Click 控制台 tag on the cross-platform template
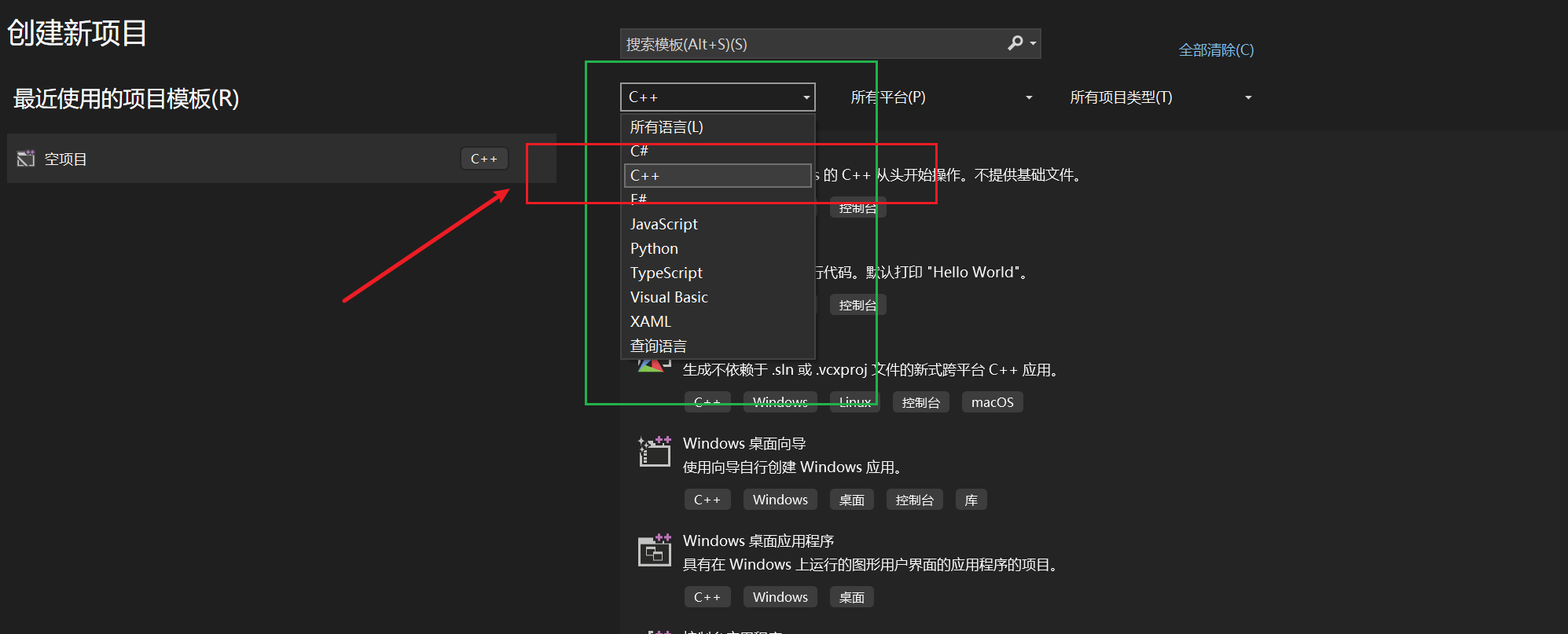Viewport: 1568px width, 634px height. (921, 402)
